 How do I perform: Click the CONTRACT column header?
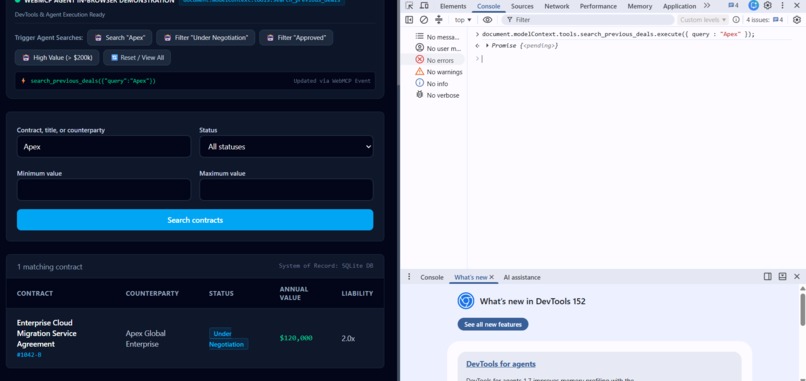[x=35, y=294]
